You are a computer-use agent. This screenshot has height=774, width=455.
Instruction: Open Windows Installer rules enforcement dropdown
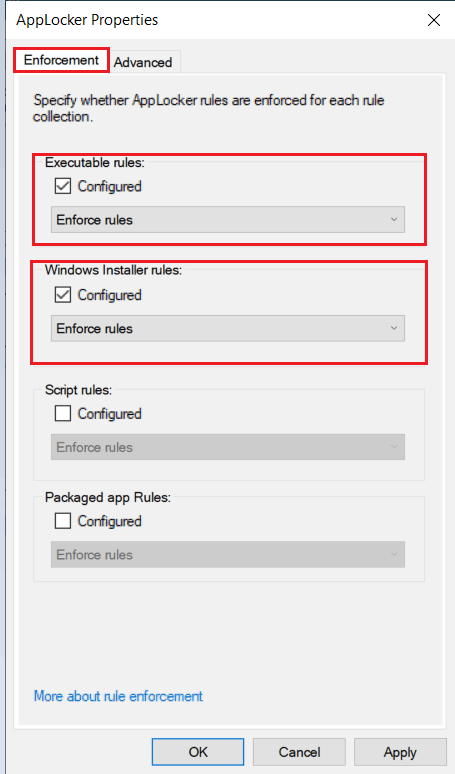(x=228, y=328)
